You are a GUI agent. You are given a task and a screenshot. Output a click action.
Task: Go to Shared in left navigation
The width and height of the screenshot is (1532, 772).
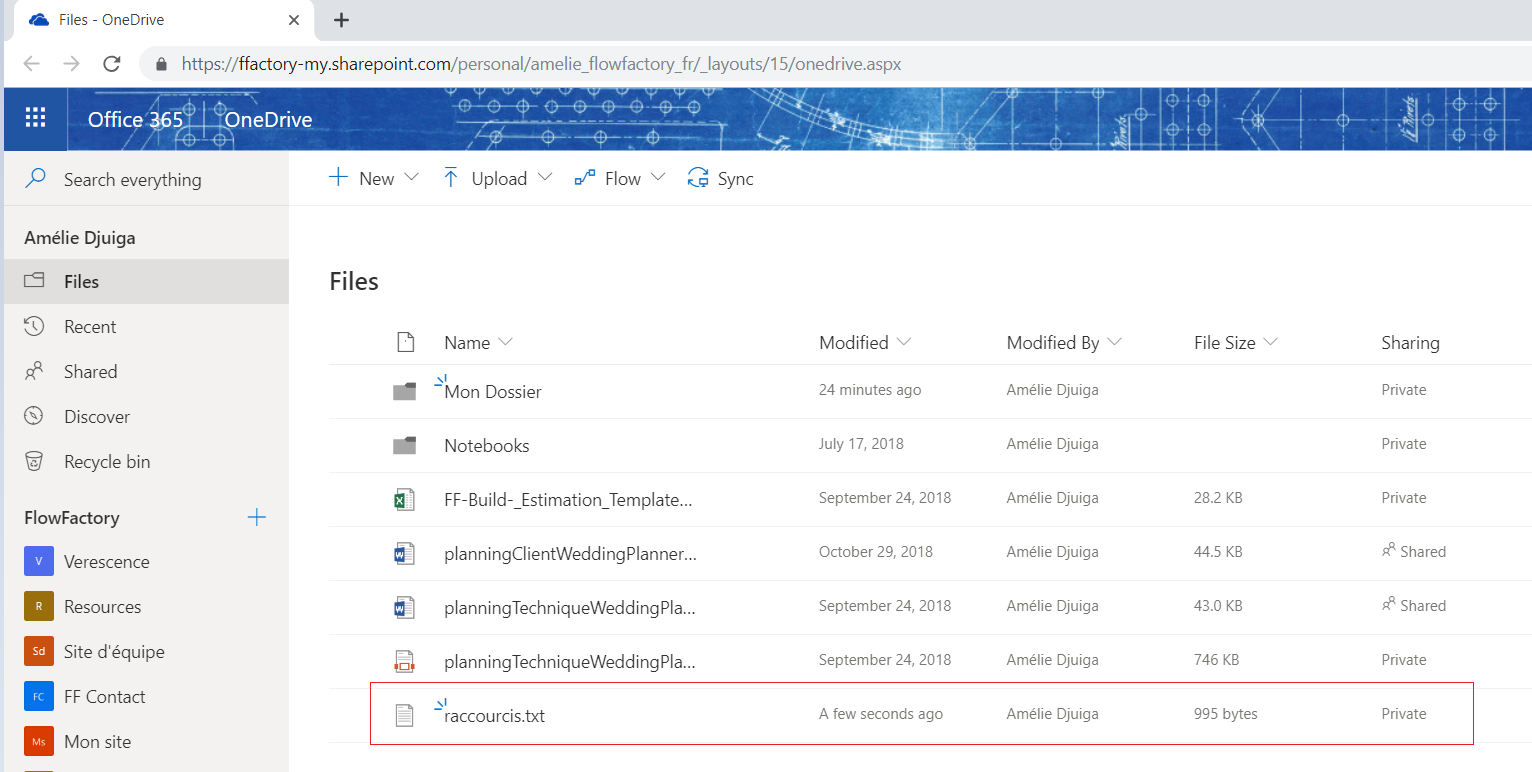coord(90,372)
